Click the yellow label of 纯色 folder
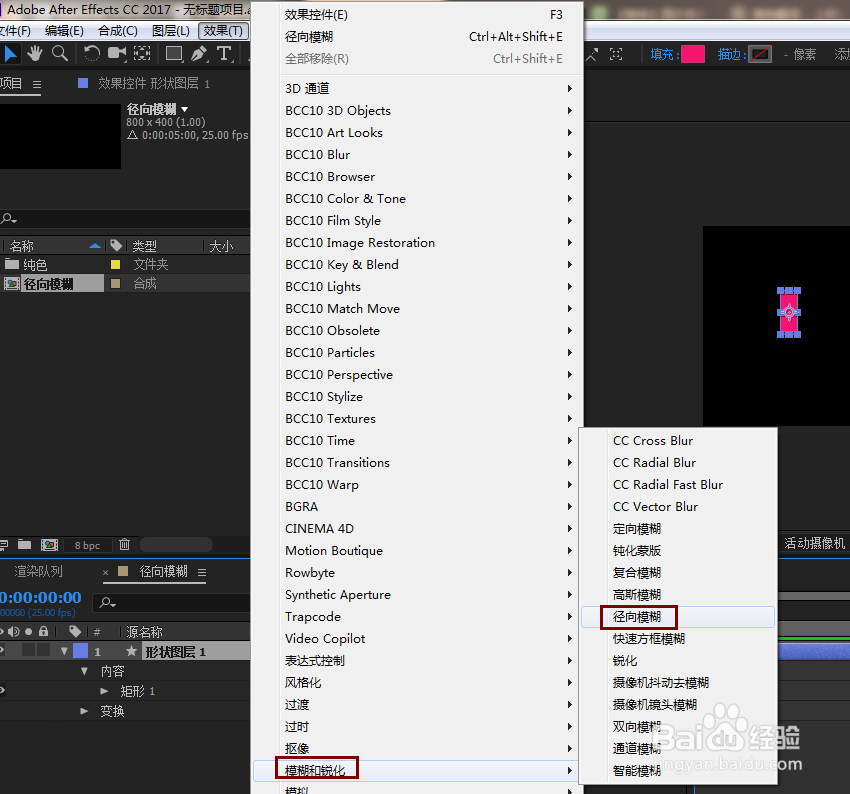Viewport: 850px width, 794px height. (115, 264)
